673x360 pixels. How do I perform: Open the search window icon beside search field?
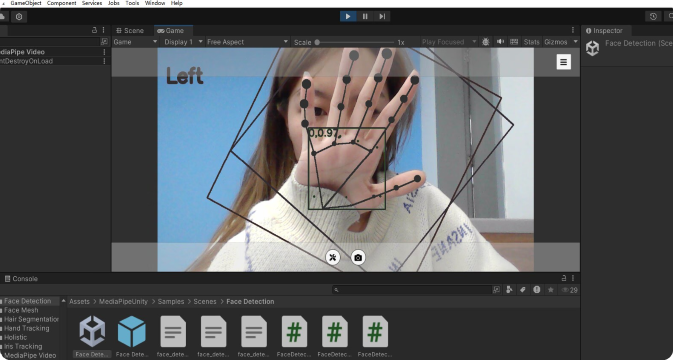[497, 290]
